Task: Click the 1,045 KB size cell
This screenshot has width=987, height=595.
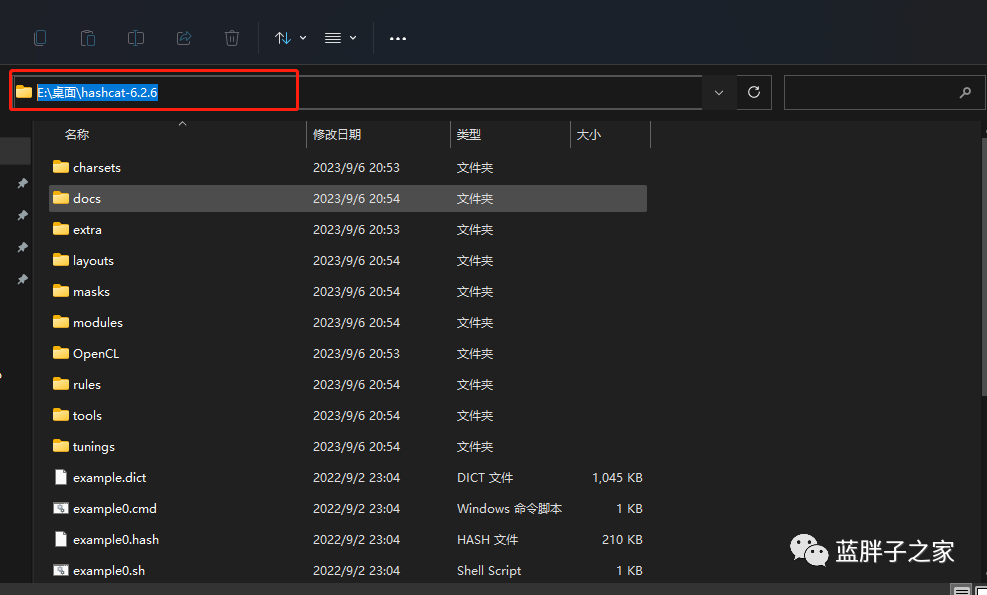Action: [x=617, y=478]
